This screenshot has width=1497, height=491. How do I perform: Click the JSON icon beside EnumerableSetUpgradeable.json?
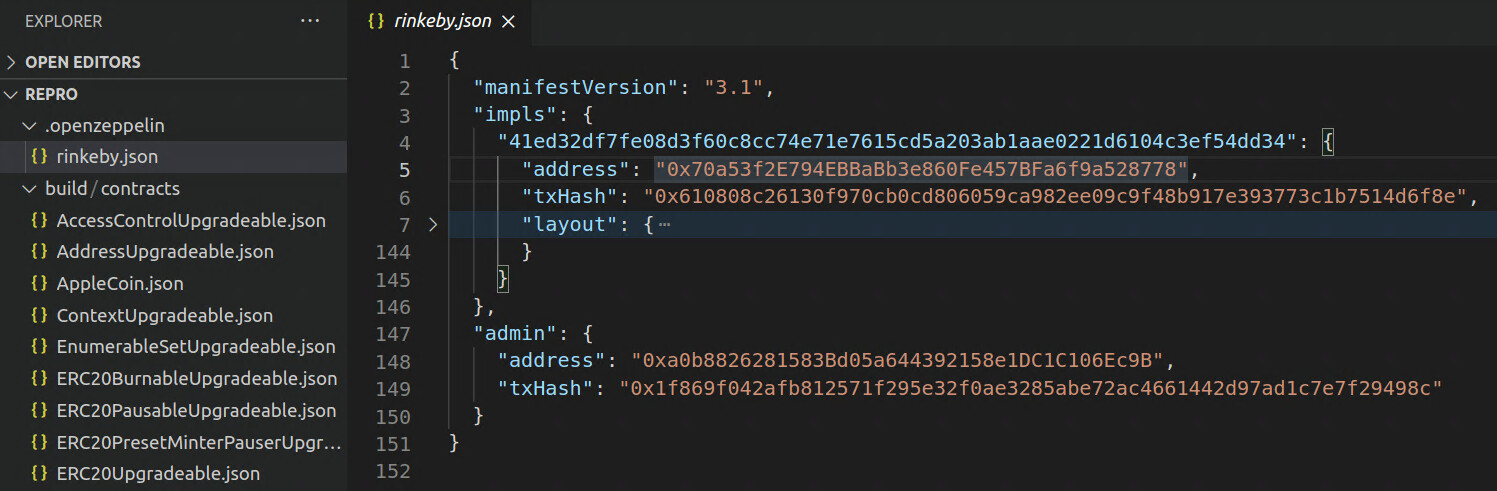pyautogui.click(x=40, y=347)
